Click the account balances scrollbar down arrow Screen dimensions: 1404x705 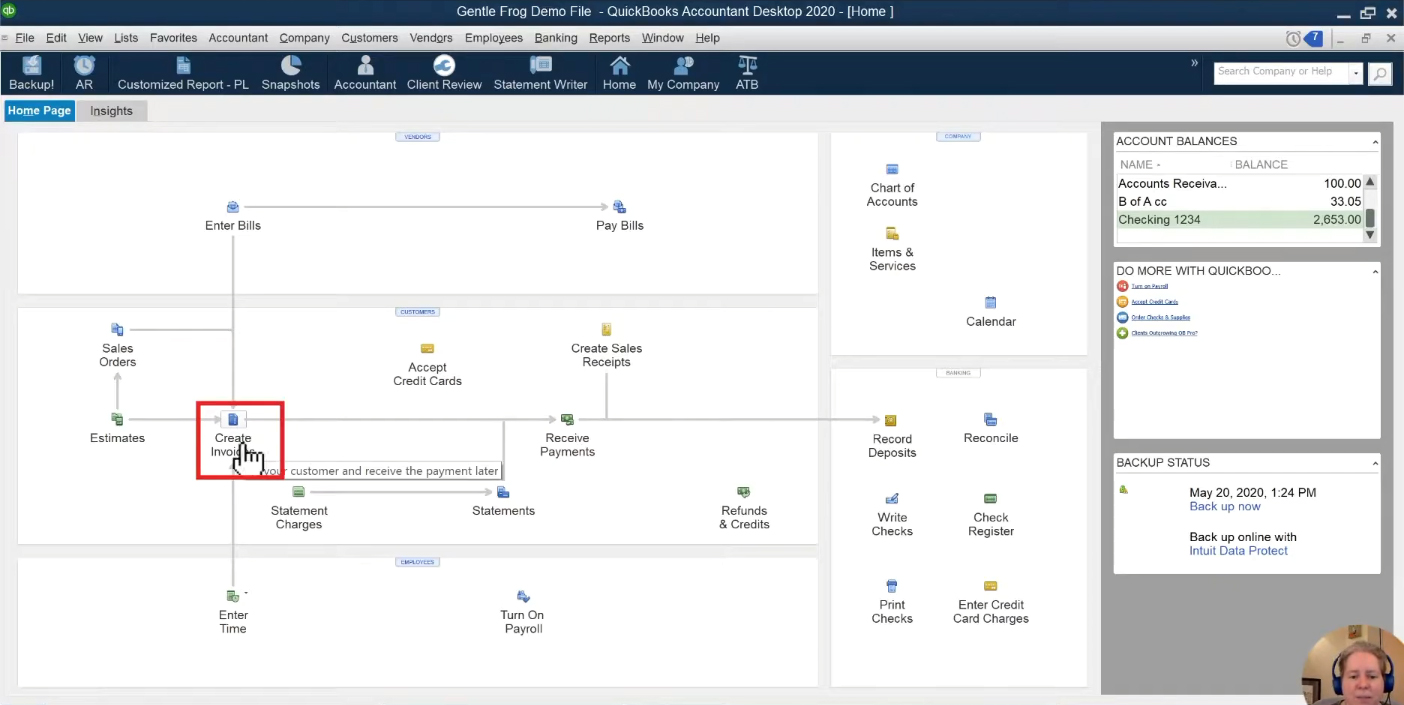[x=1370, y=236]
